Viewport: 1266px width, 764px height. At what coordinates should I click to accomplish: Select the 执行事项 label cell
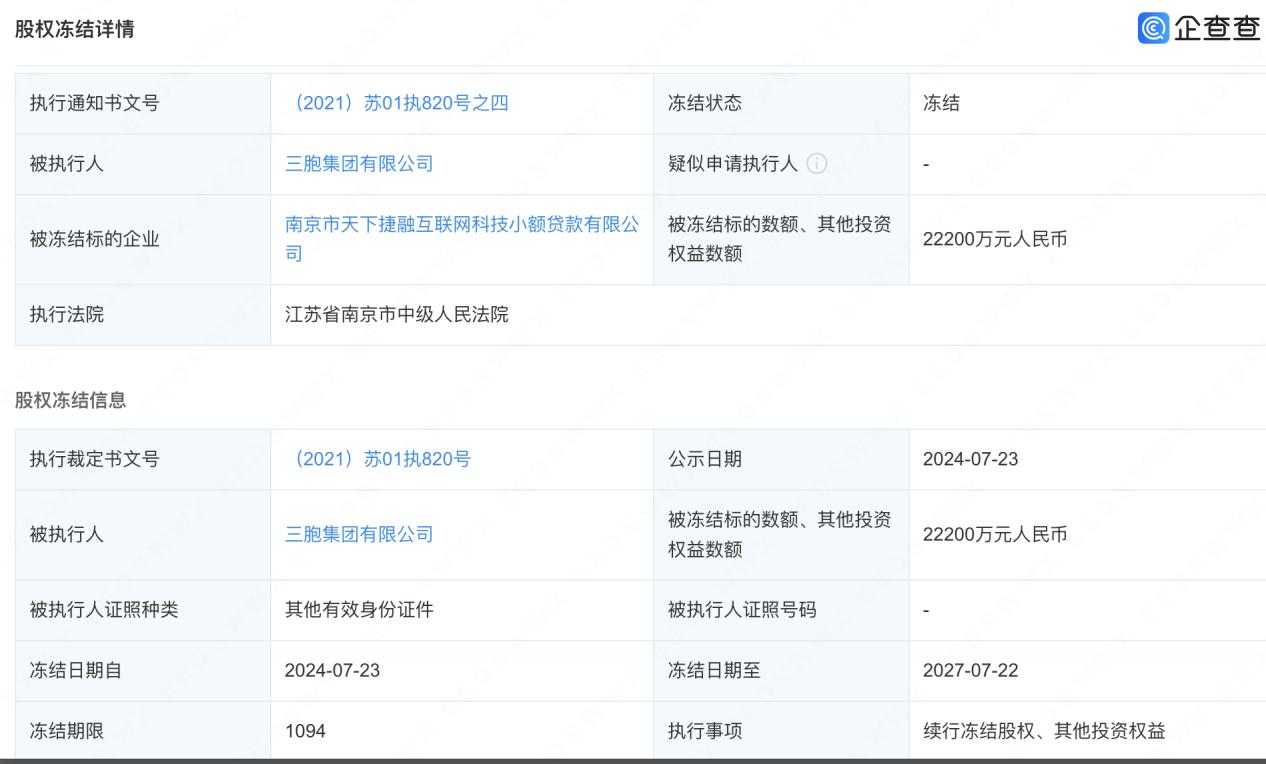(781, 731)
